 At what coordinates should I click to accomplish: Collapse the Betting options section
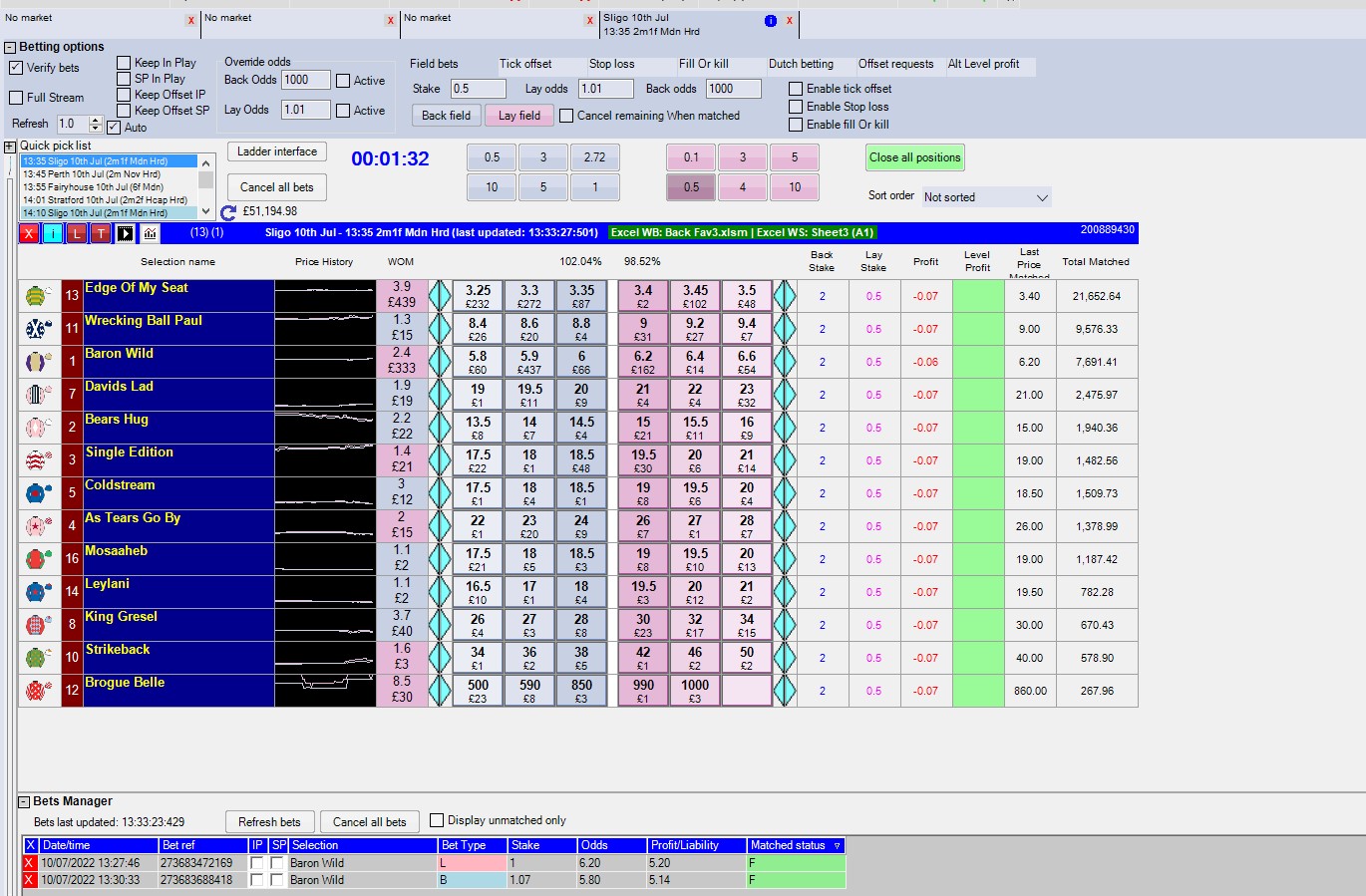(10, 47)
